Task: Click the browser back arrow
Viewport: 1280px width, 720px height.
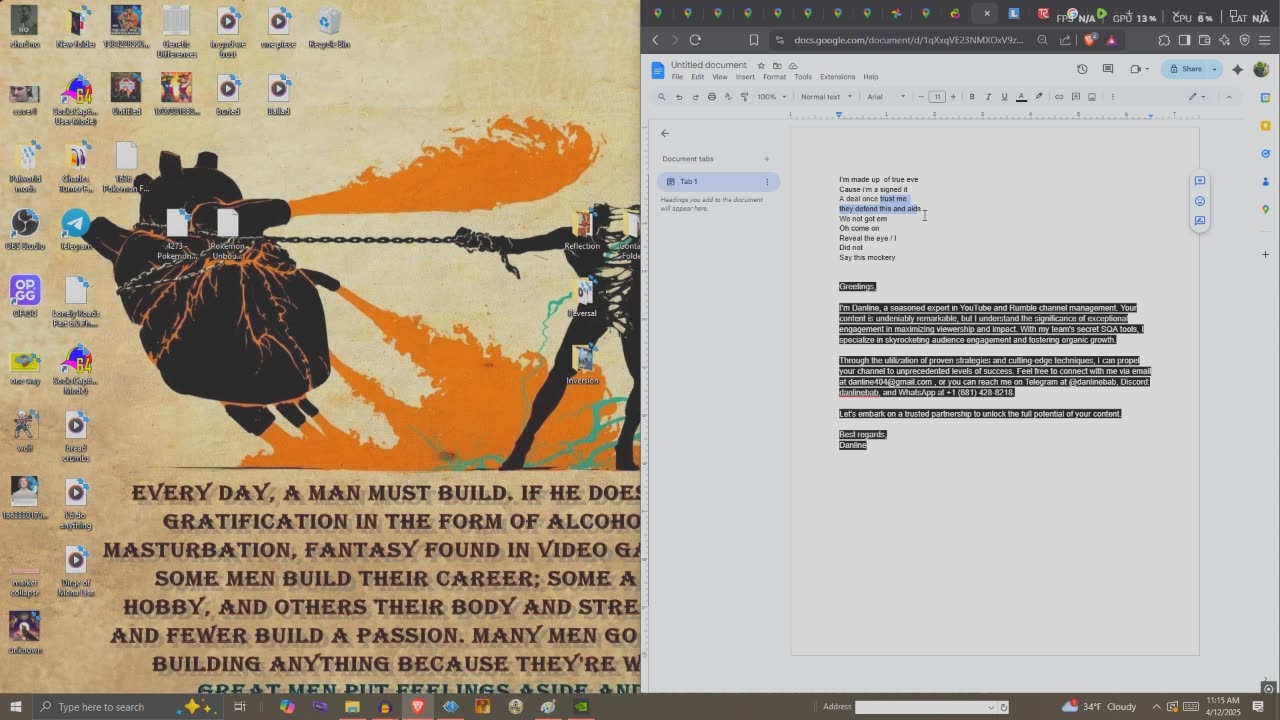Action: (656, 40)
